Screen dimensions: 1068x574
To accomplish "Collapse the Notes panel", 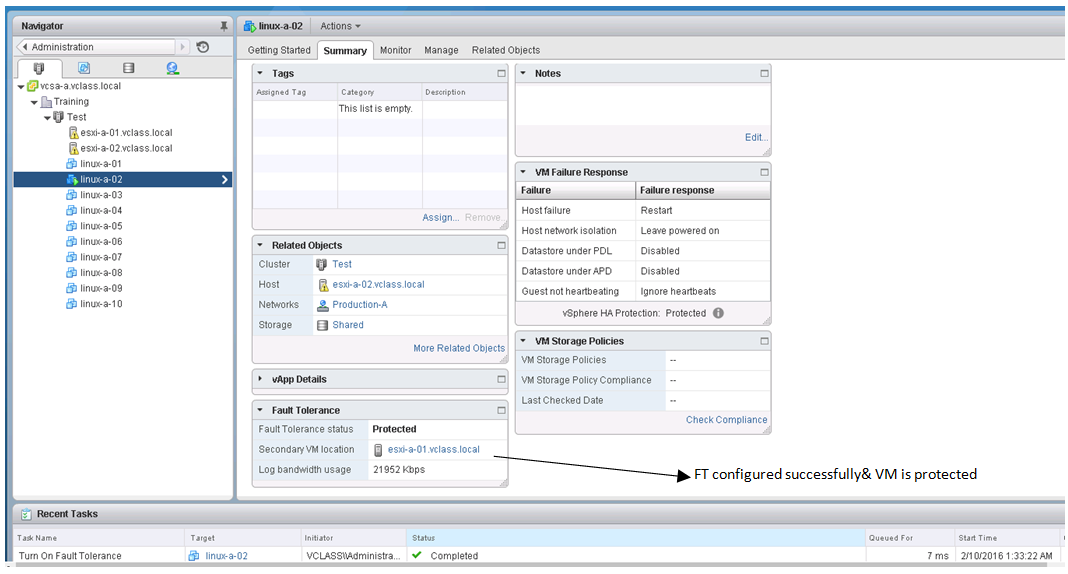I will pos(523,73).
